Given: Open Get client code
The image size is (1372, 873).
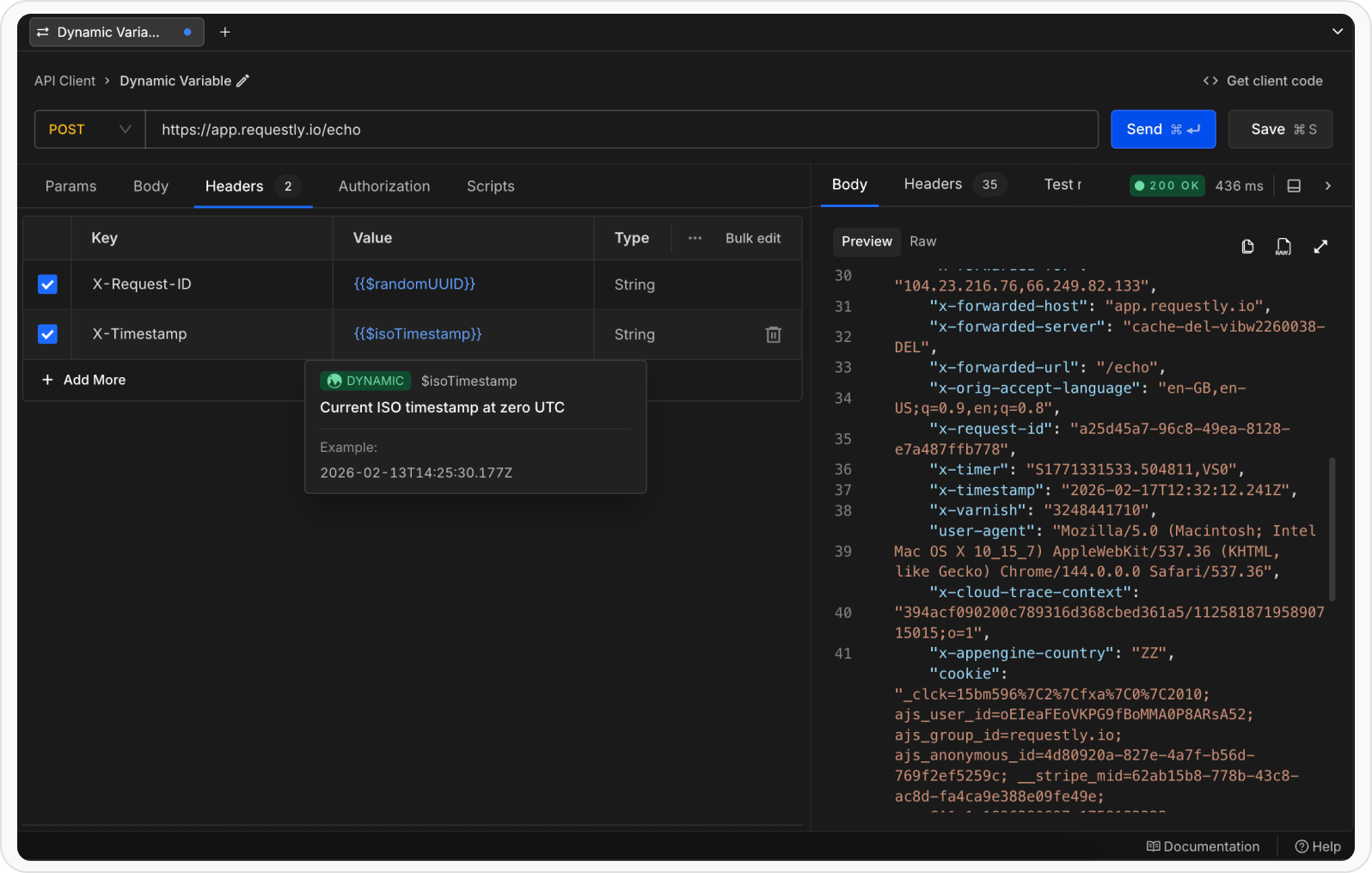Looking at the screenshot, I should (x=1262, y=81).
